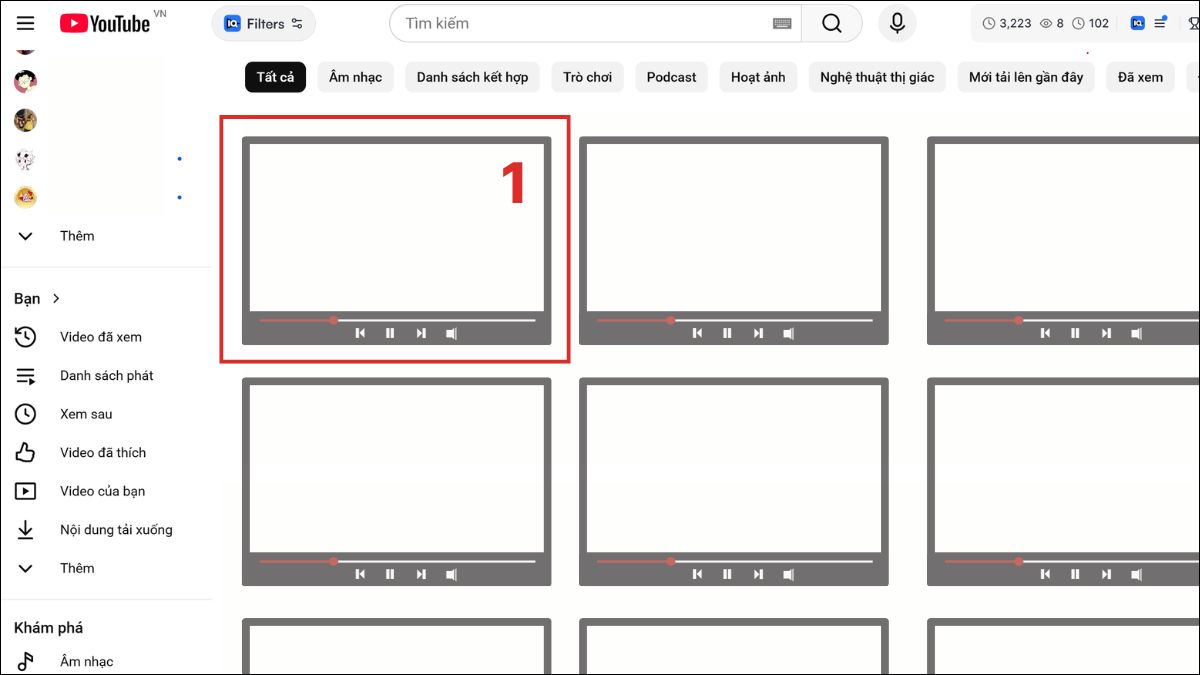
Task: Select the Trò chơi chip
Action: pos(587,77)
